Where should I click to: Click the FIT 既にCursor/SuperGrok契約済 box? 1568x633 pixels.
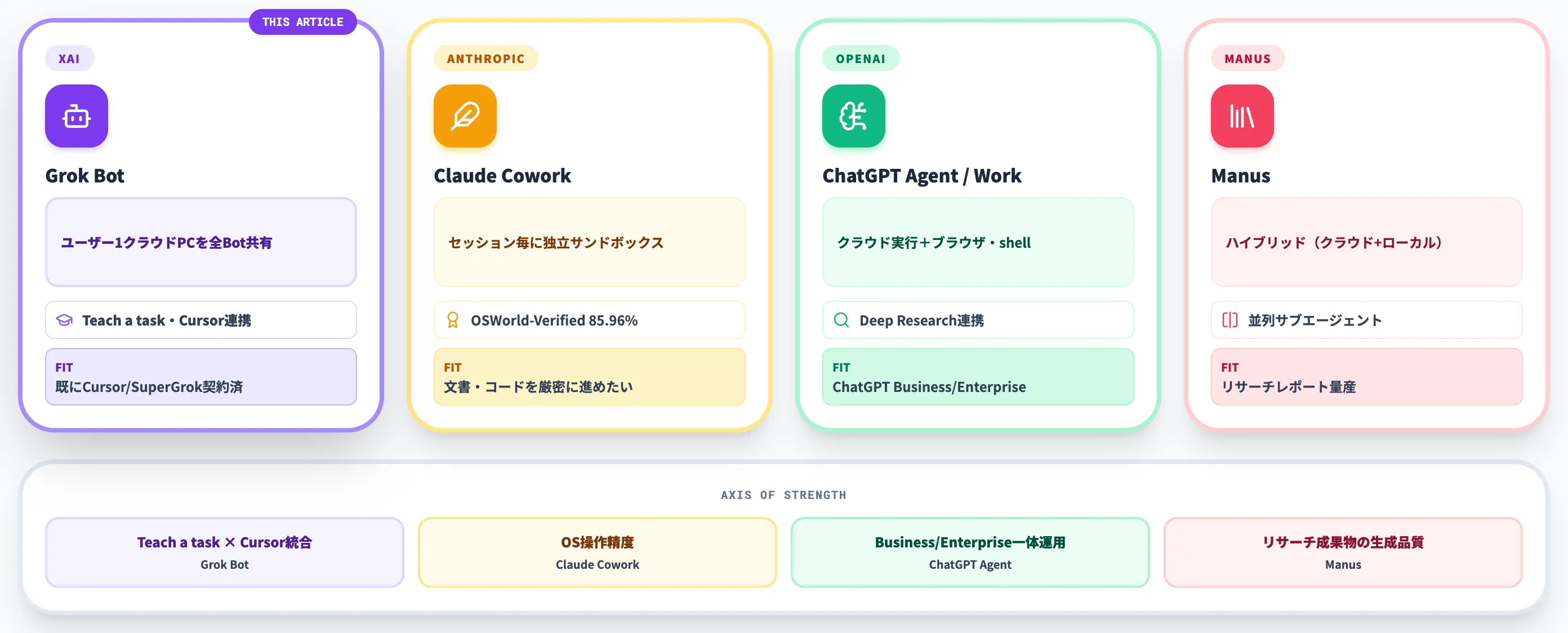click(x=201, y=377)
